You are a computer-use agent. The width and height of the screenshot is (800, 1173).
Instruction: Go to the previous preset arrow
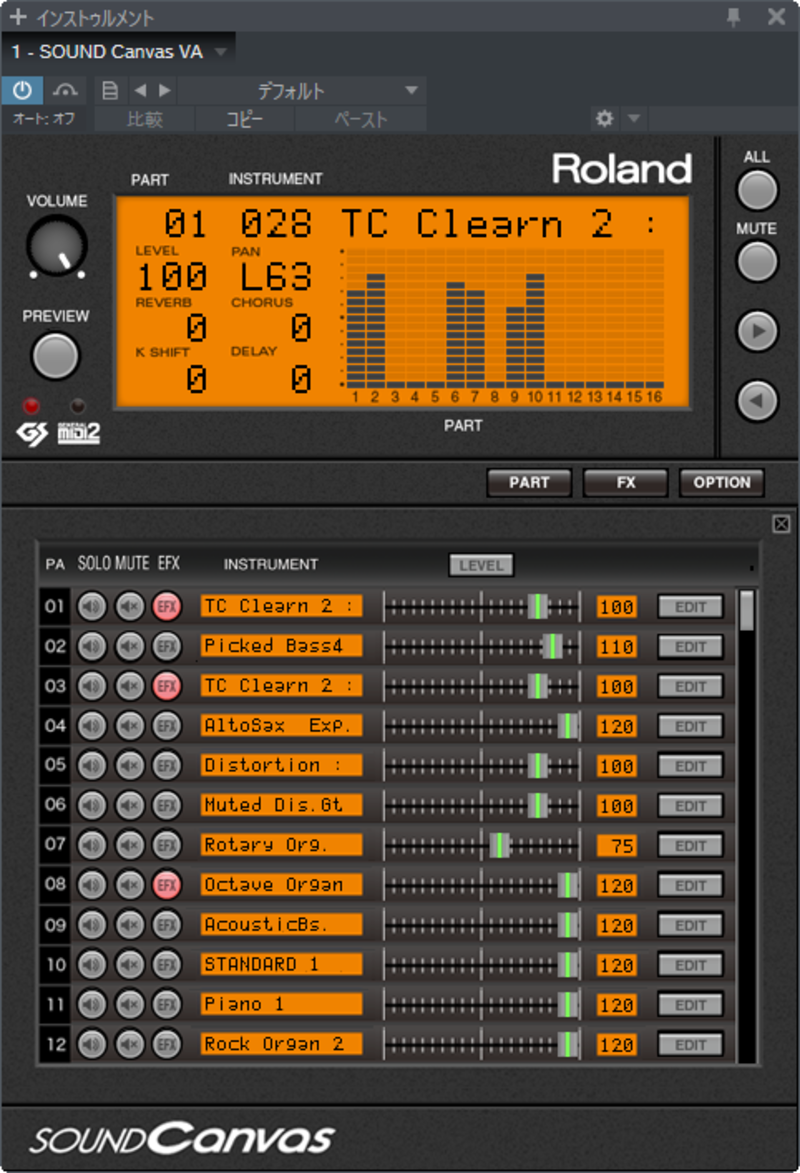[x=140, y=91]
